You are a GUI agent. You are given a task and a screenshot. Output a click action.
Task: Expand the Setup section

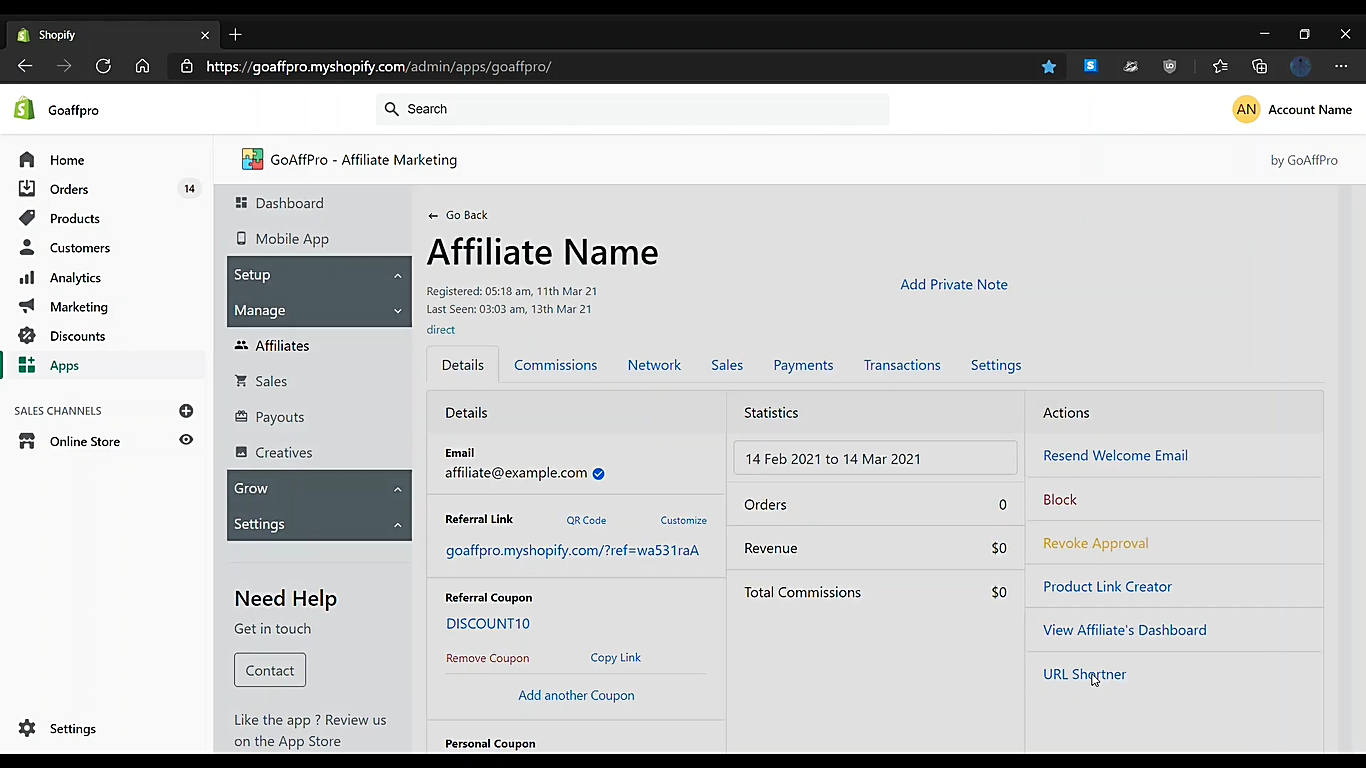pyautogui.click(x=319, y=275)
